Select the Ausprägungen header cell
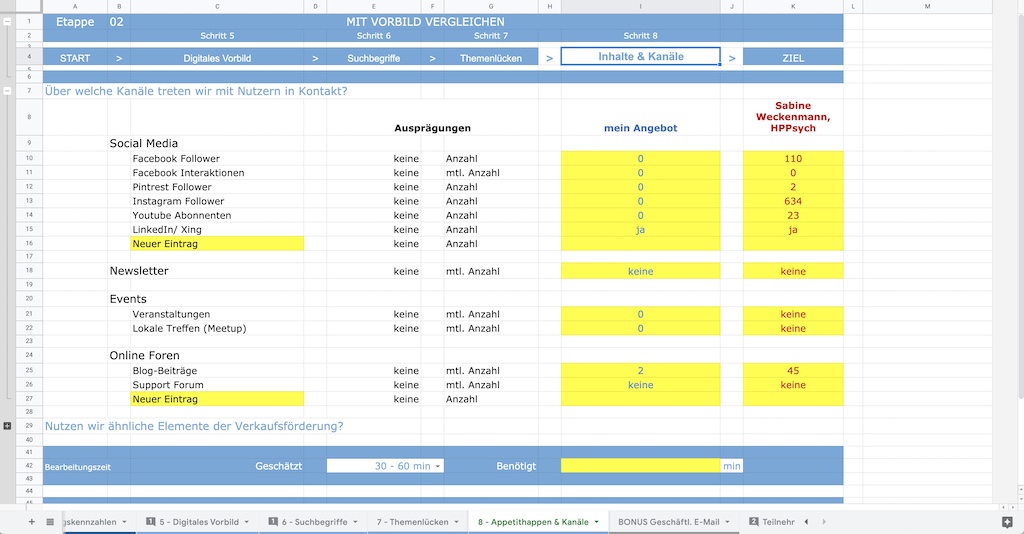This screenshot has height=534, width=1024. (x=432, y=128)
